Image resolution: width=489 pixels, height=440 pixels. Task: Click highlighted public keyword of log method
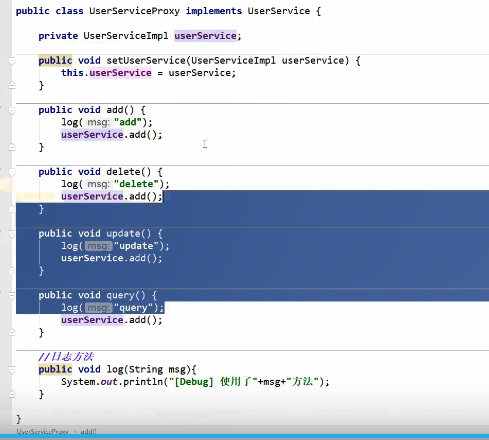(55, 369)
